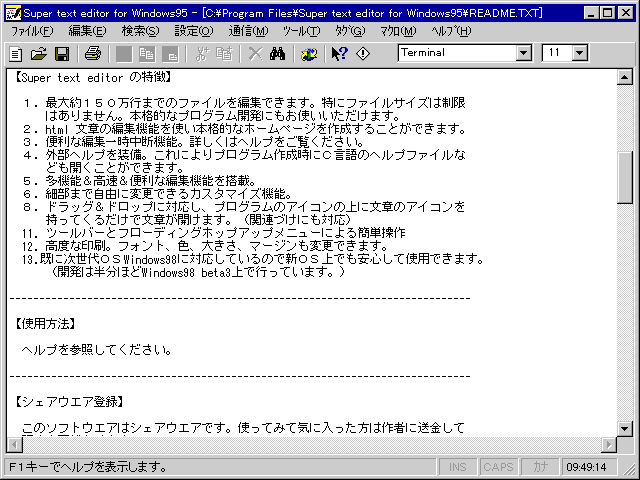
Task: Open the ヘルプ(H) menu
Action: pos(451,31)
